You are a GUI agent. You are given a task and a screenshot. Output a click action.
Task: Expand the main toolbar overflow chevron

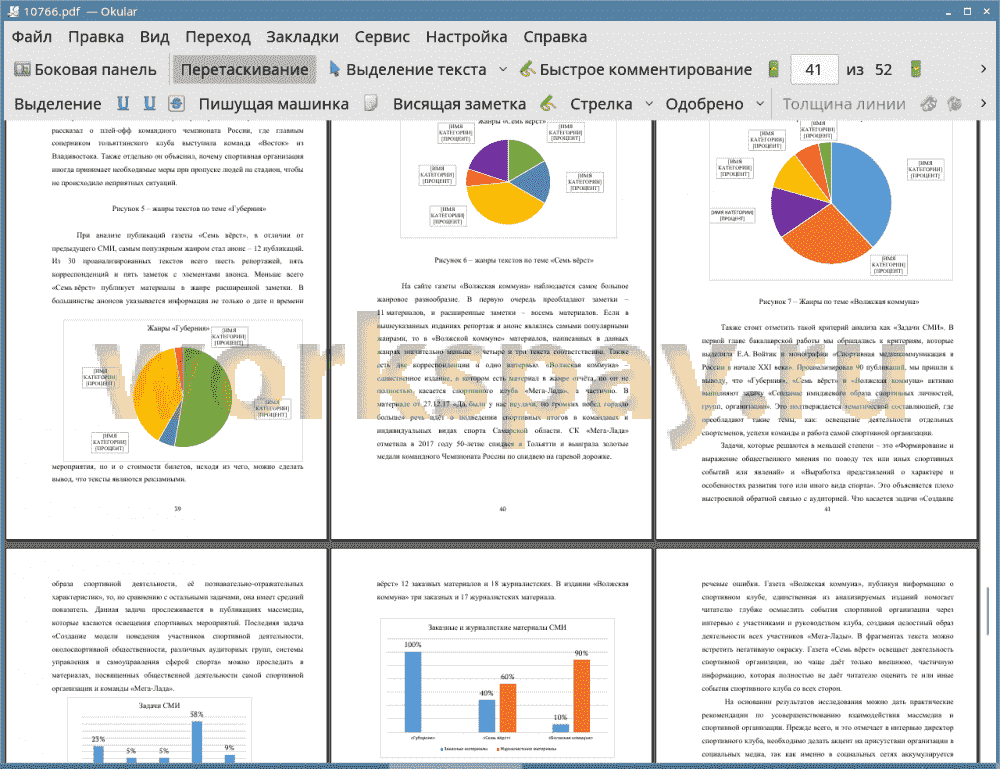983,69
